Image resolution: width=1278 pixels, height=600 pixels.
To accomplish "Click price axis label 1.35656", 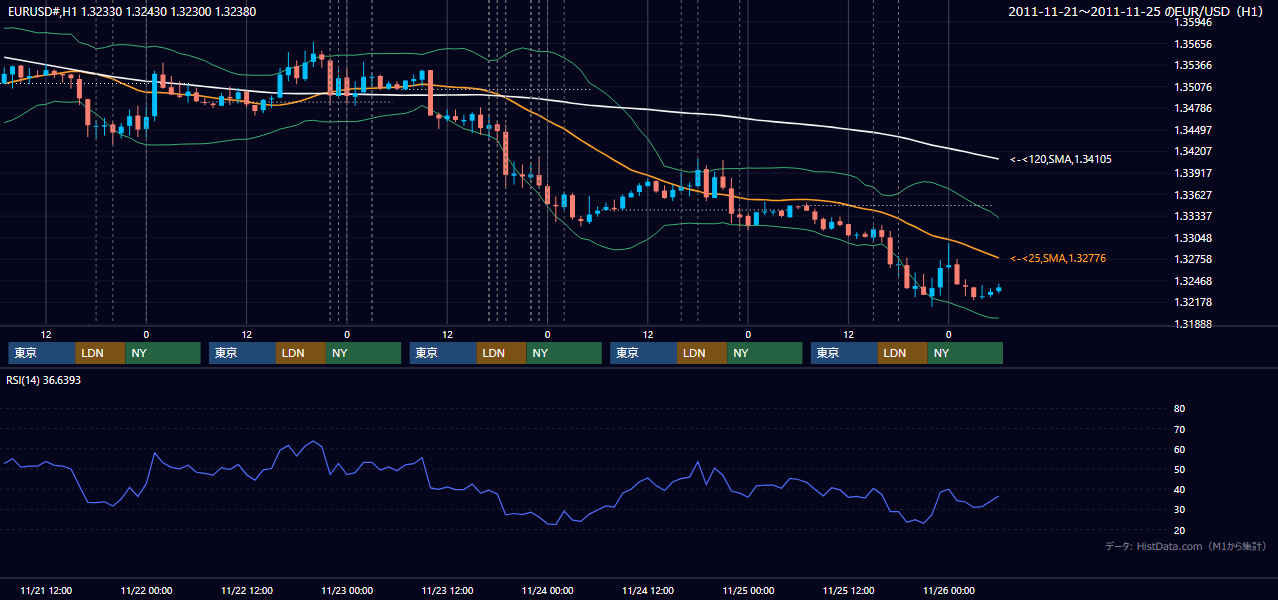I will tap(1193, 44).
